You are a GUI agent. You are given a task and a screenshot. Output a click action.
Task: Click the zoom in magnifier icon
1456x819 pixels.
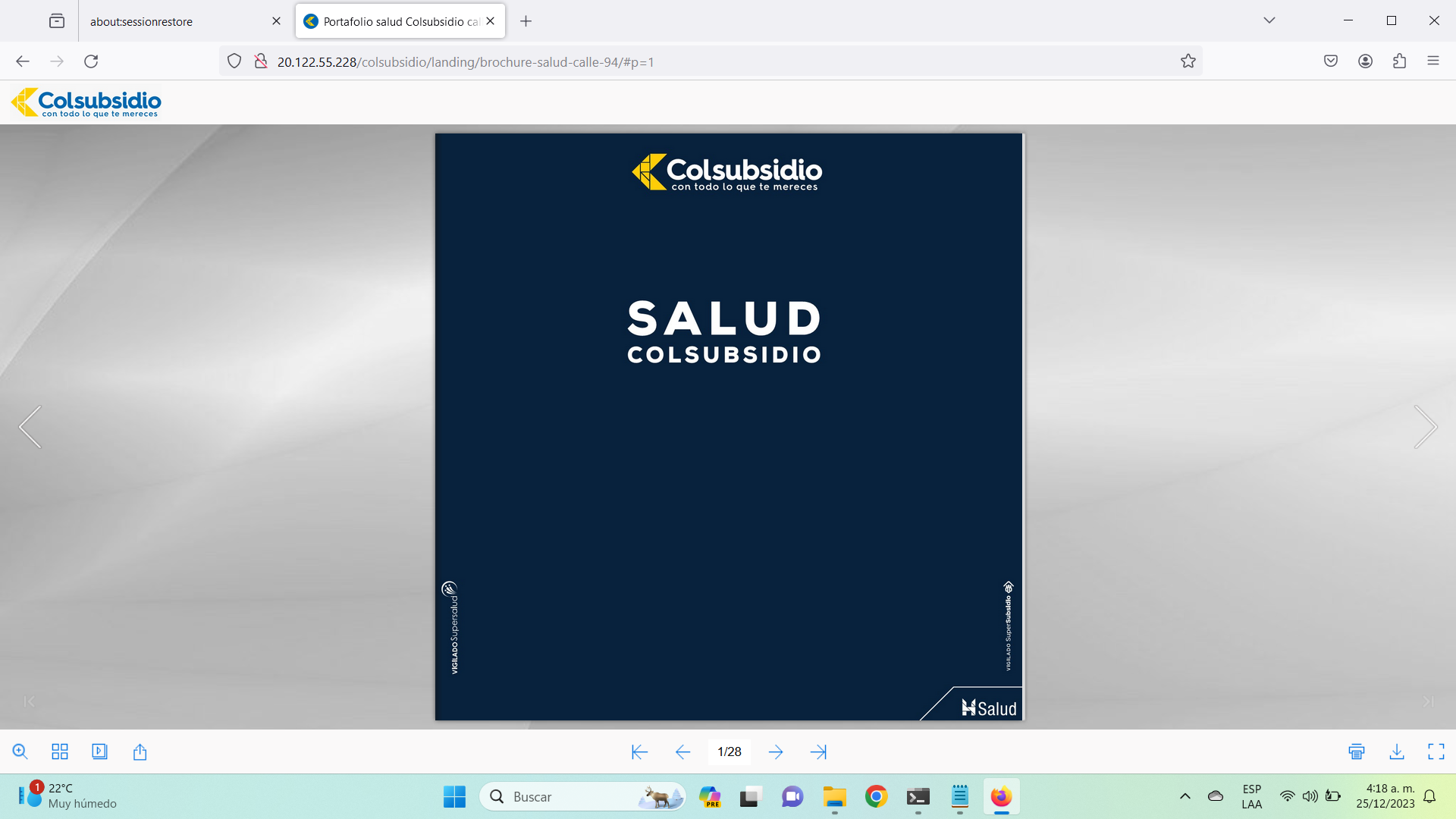[x=20, y=752]
